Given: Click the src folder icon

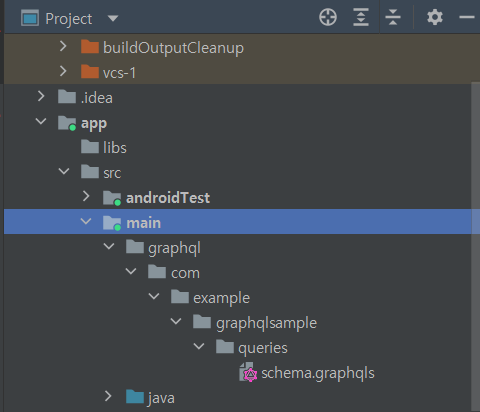Looking at the screenshot, I should pyautogui.click(x=90, y=172).
